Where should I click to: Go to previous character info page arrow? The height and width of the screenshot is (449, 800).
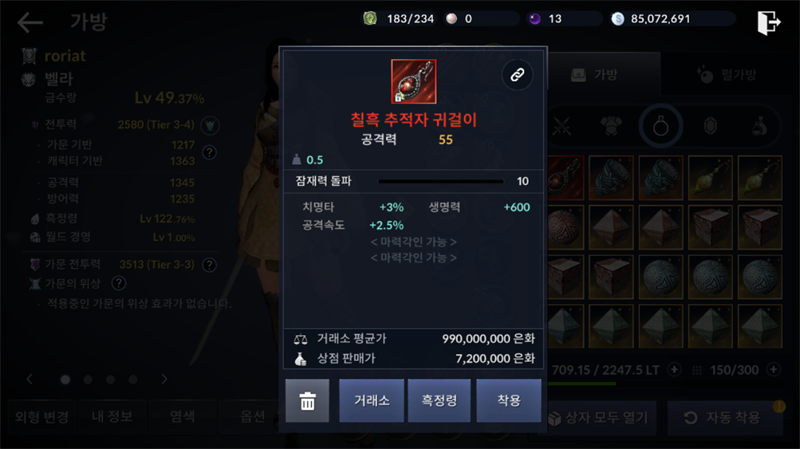pos(30,379)
